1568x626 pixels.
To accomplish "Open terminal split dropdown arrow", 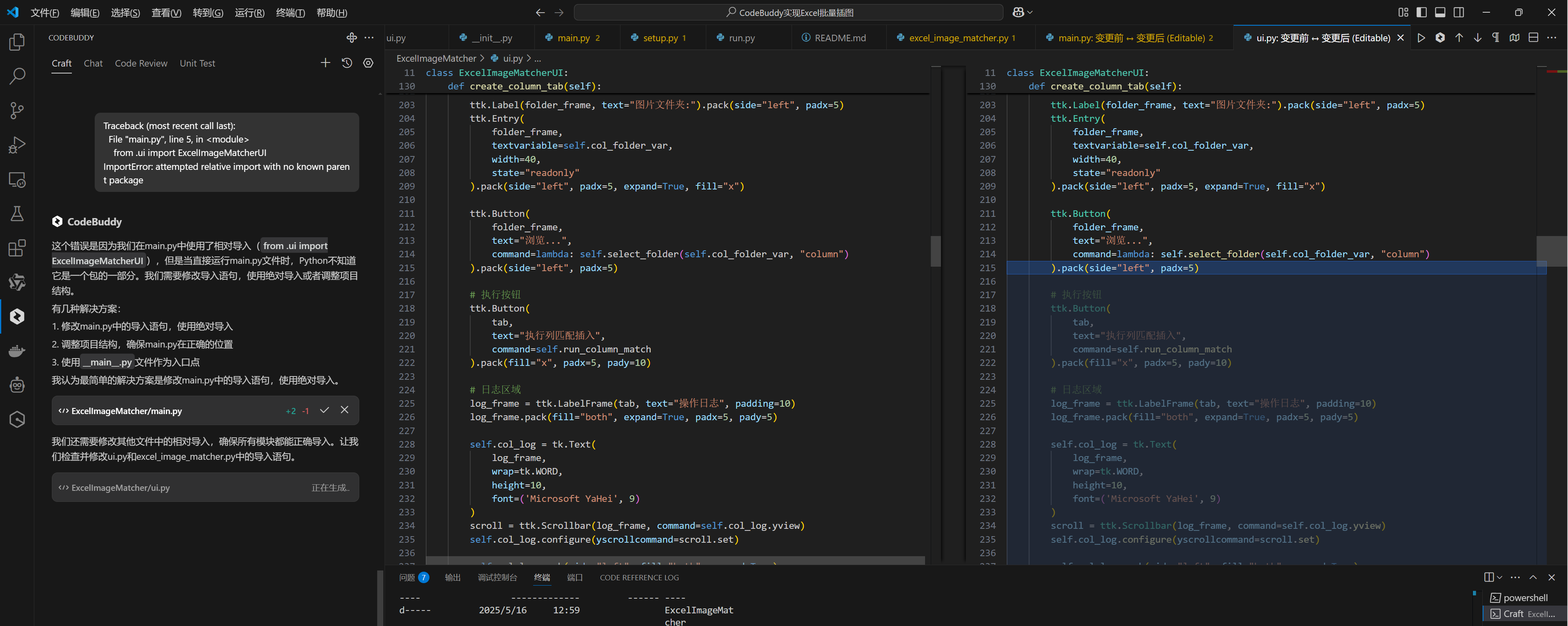I will (x=1499, y=577).
